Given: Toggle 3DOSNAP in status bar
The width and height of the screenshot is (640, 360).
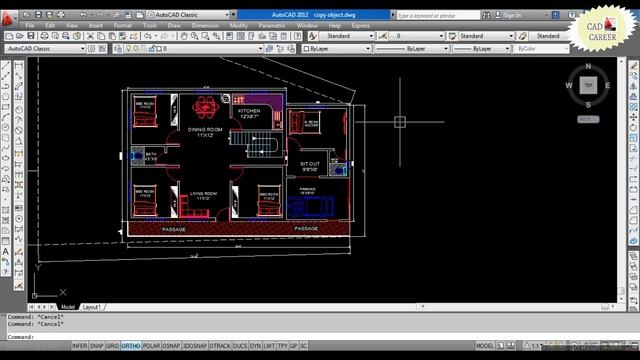Looking at the screenshot, I should [x=195, y=346].
